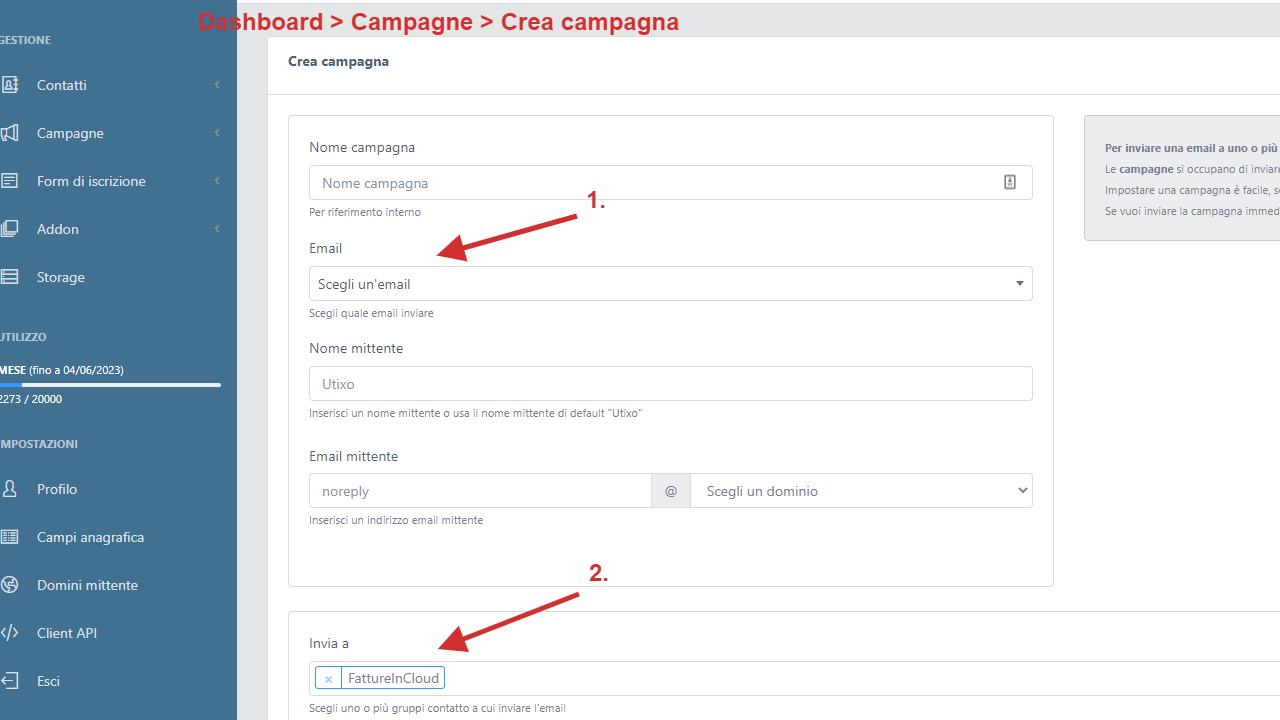Click the Storage icon in sidebar
Viewport: 1280px width, 720px height.
coord(9,277)
